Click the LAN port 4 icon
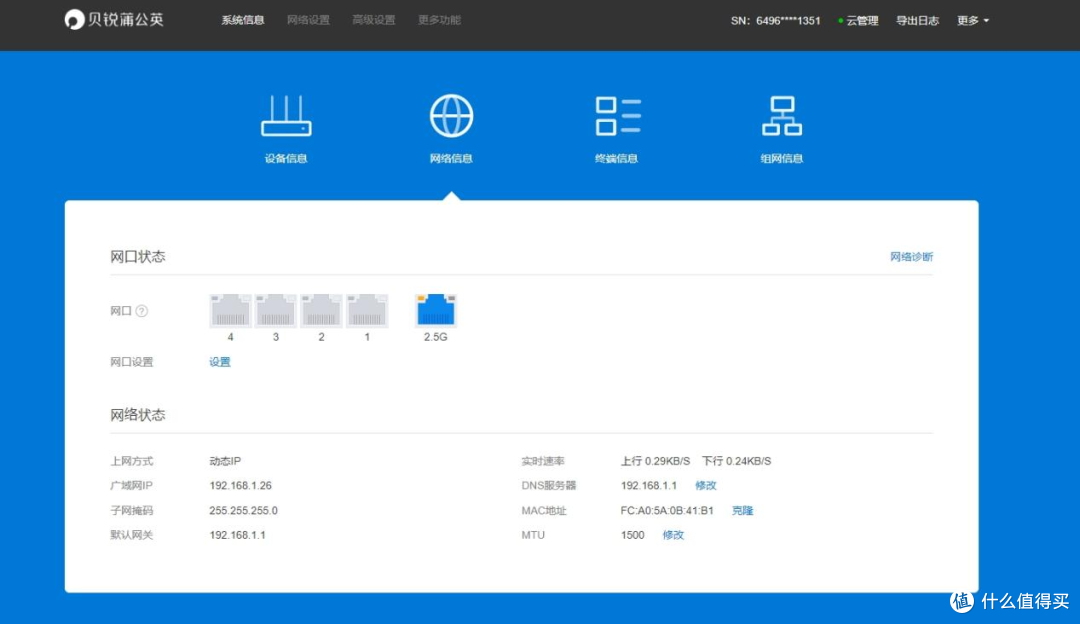This screenshot has height=624, width=1080. tap(230, 311)
